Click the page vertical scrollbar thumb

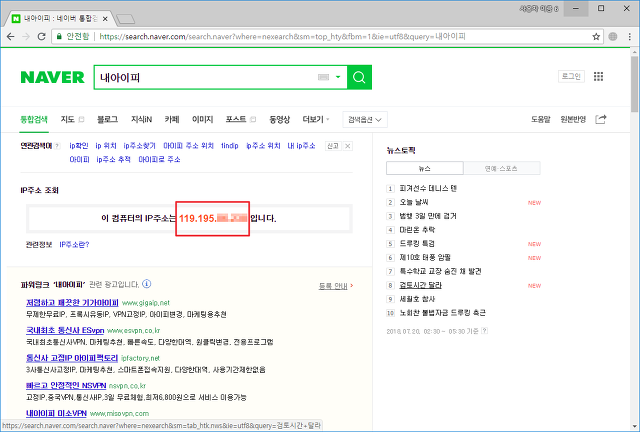[634, 84]
